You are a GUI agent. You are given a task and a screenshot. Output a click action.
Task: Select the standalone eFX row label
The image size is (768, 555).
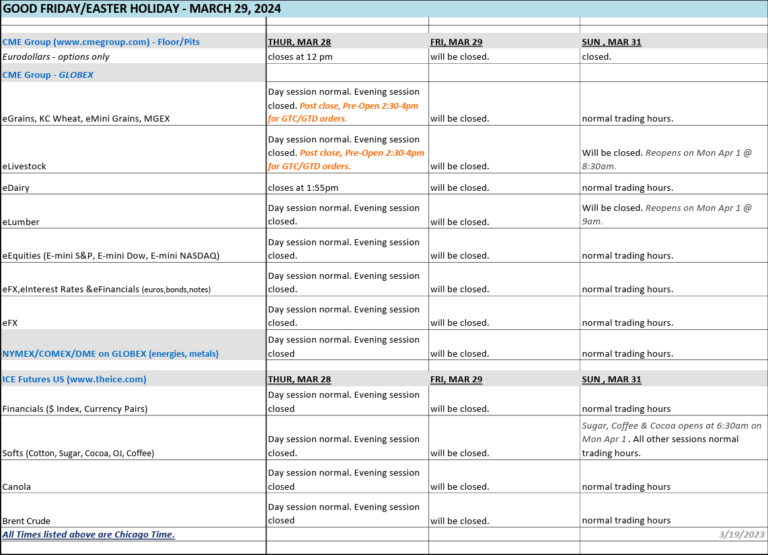10,323
